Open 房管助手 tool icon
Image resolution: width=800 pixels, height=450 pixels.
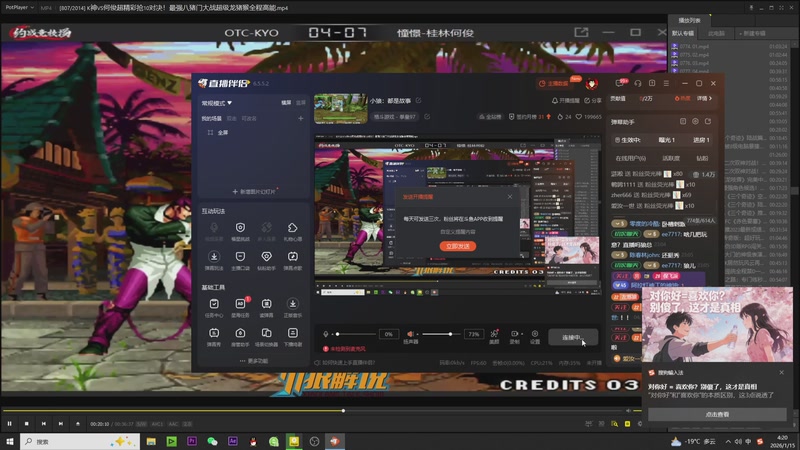click(x=240, y=337)
